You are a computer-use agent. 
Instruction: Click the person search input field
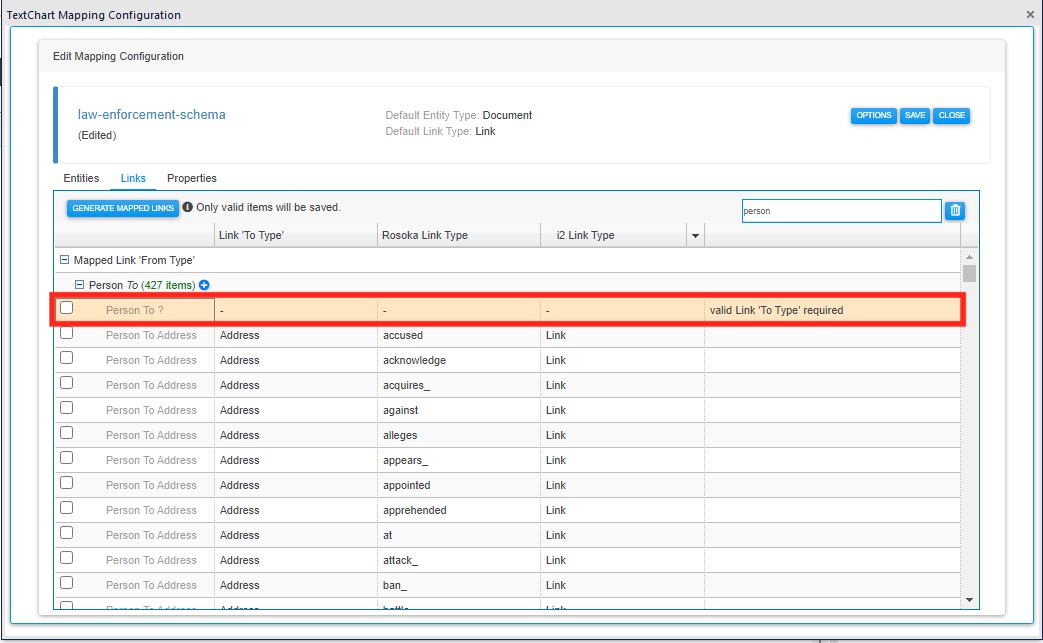tap(841, 210)
